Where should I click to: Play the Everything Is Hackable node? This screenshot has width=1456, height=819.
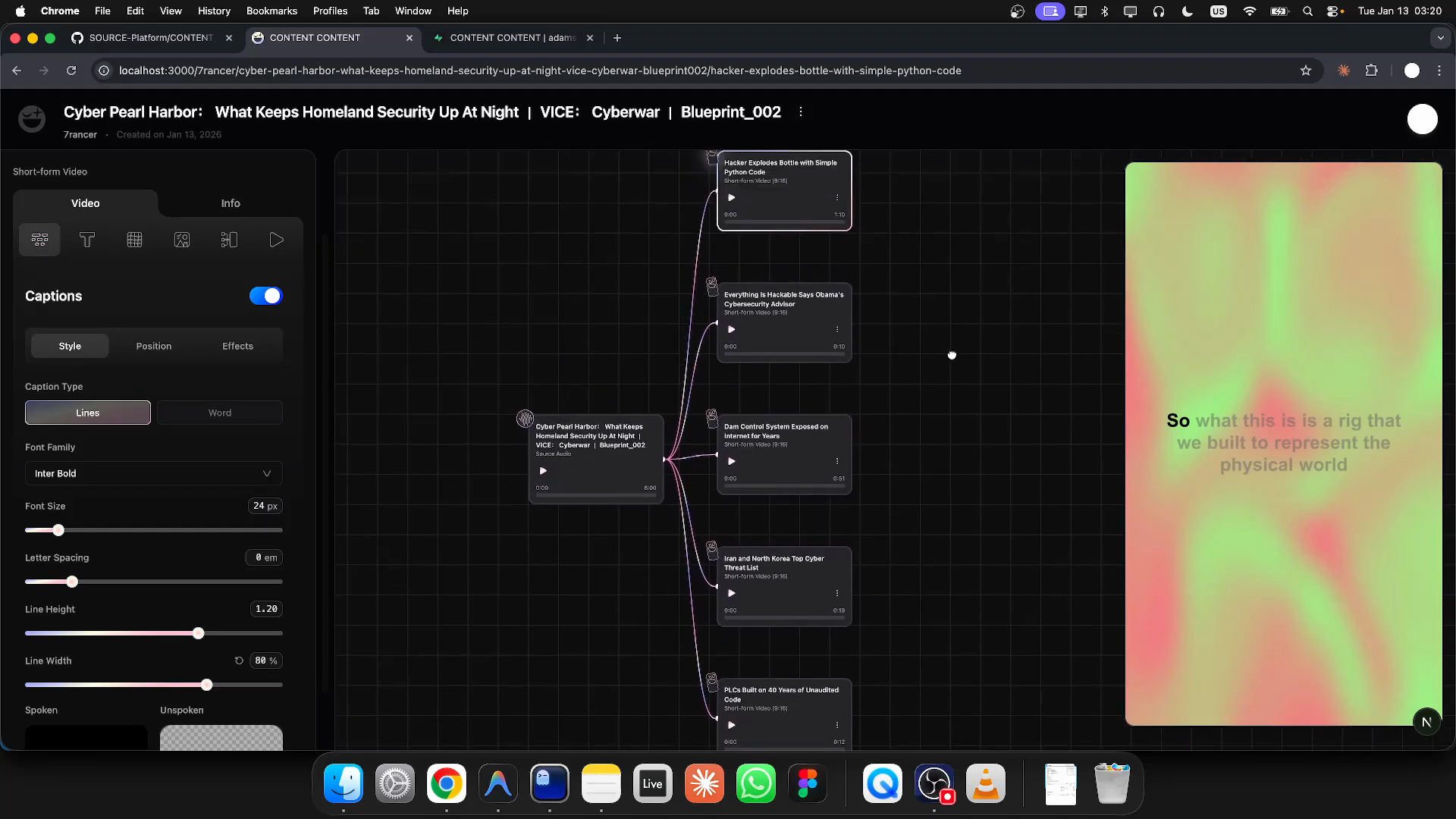tap(731, 329)
